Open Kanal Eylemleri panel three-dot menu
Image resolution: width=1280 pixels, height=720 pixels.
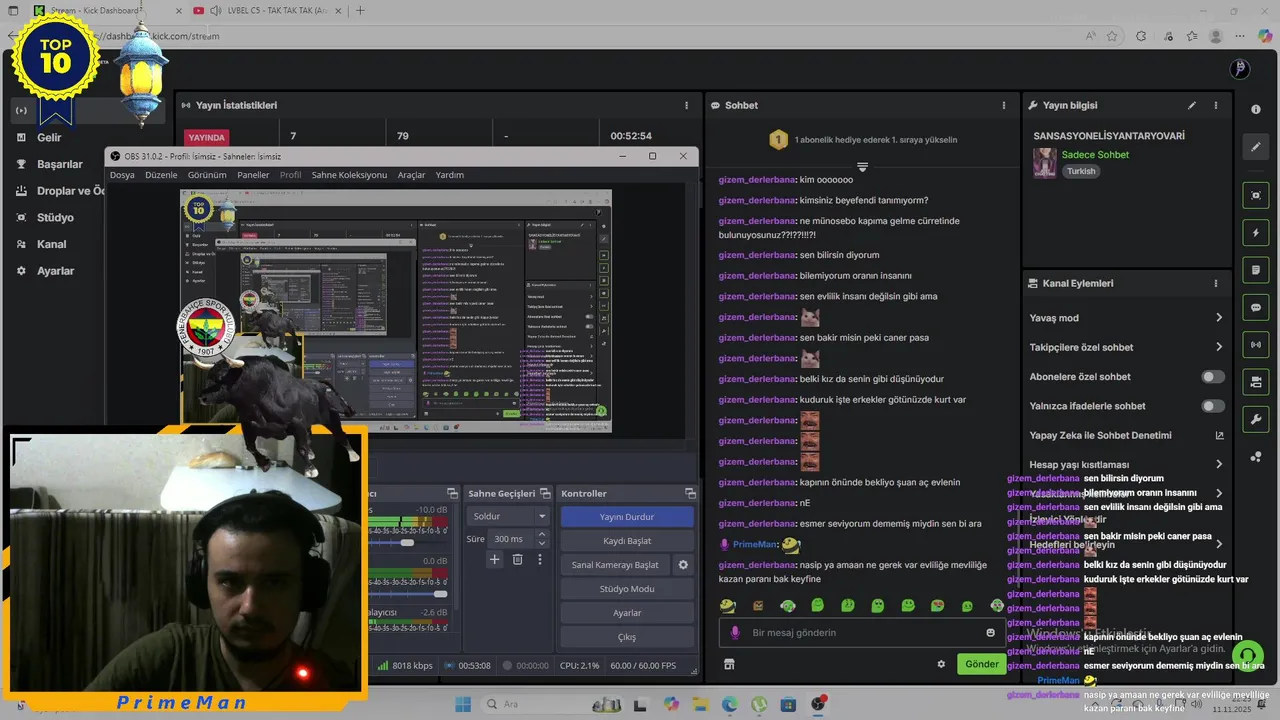(x=1216, y=283)
